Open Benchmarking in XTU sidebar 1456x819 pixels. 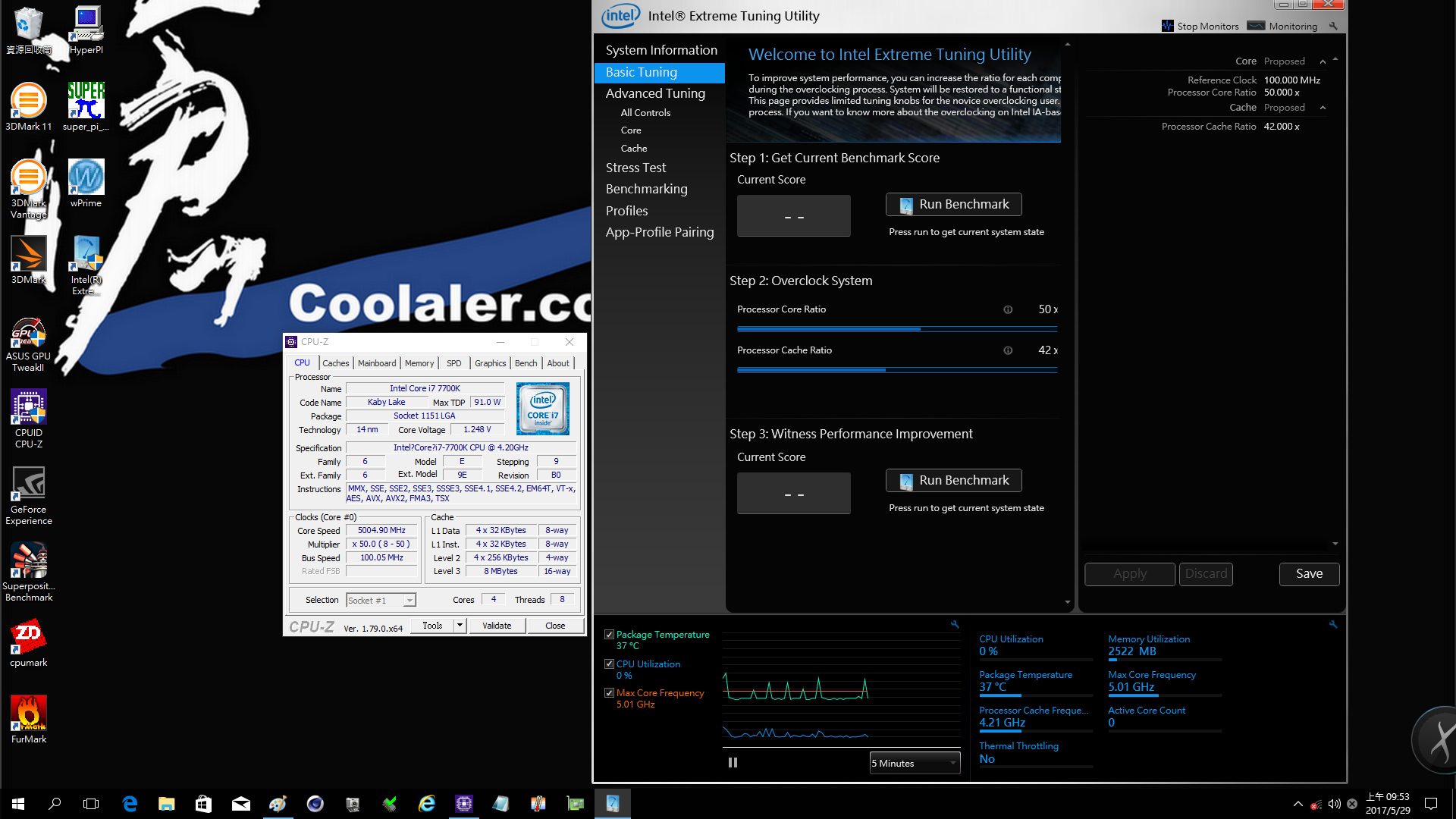point(646,189)
